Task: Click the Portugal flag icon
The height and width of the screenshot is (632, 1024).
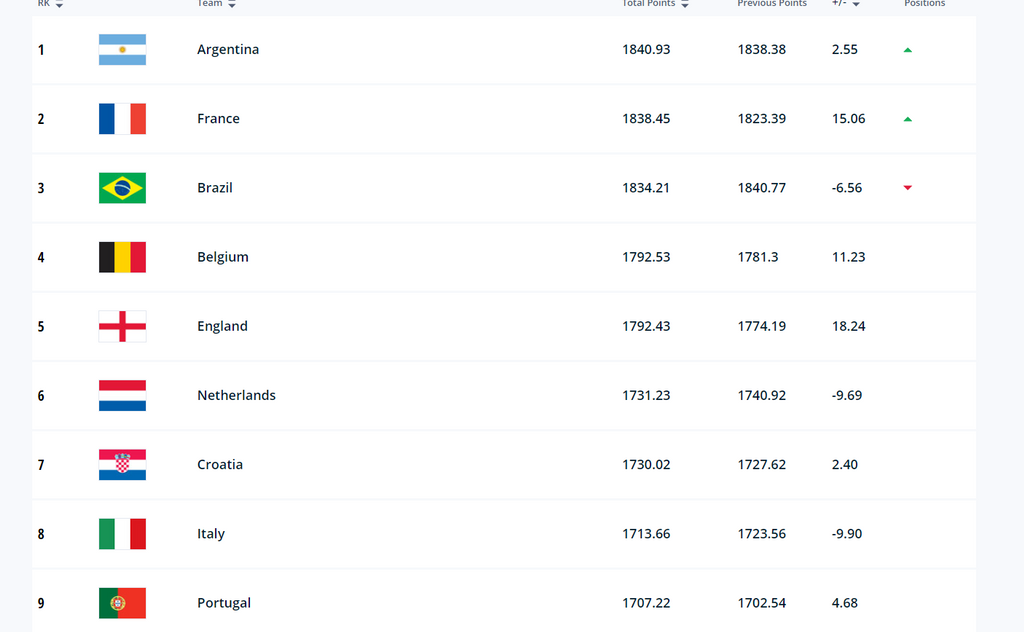Action: tap(122, 603)
